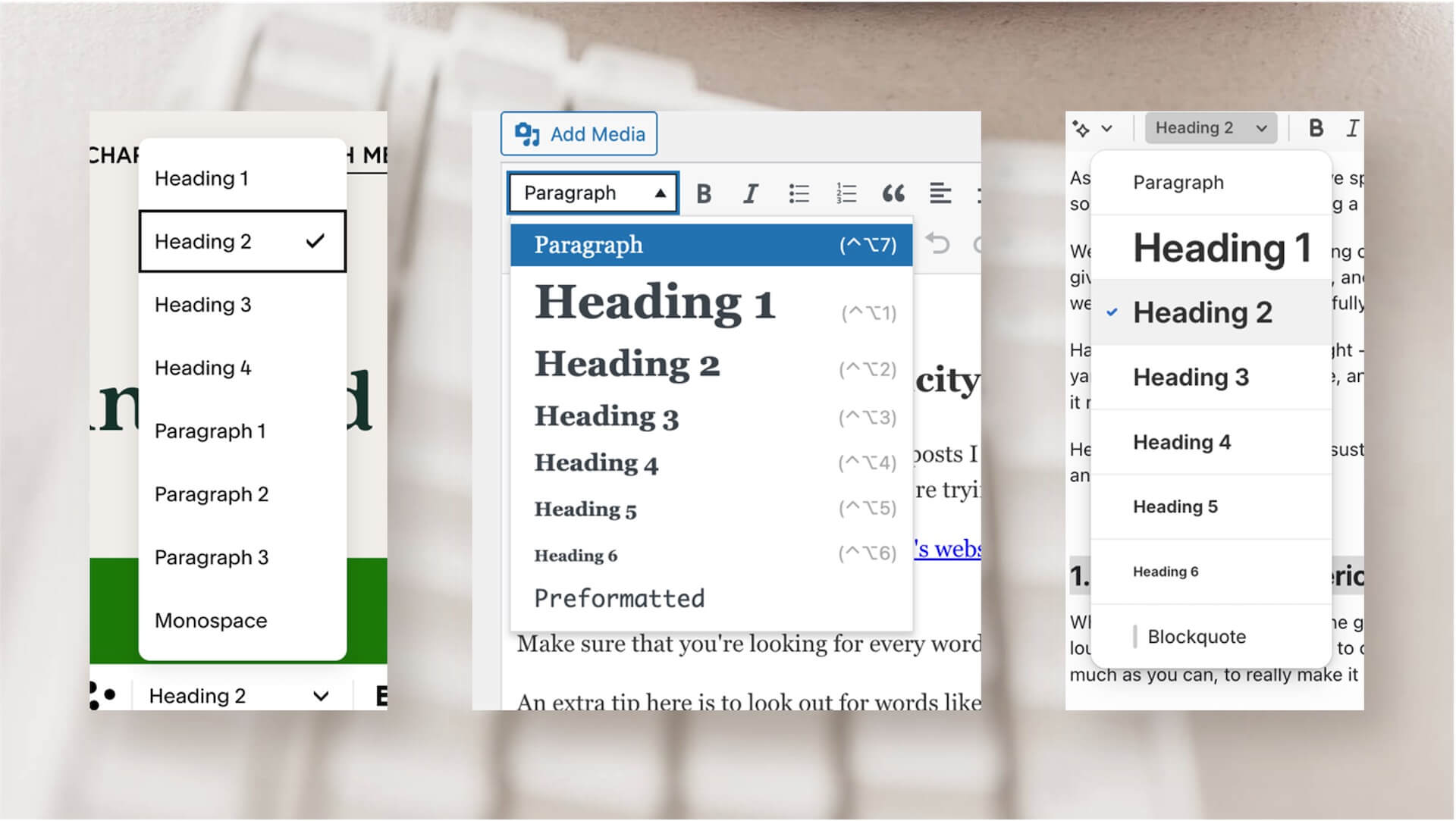
Task: Toggle italic formatting in the classic editor toolbar
Action: pyautogui.click(x=751, y=193)
